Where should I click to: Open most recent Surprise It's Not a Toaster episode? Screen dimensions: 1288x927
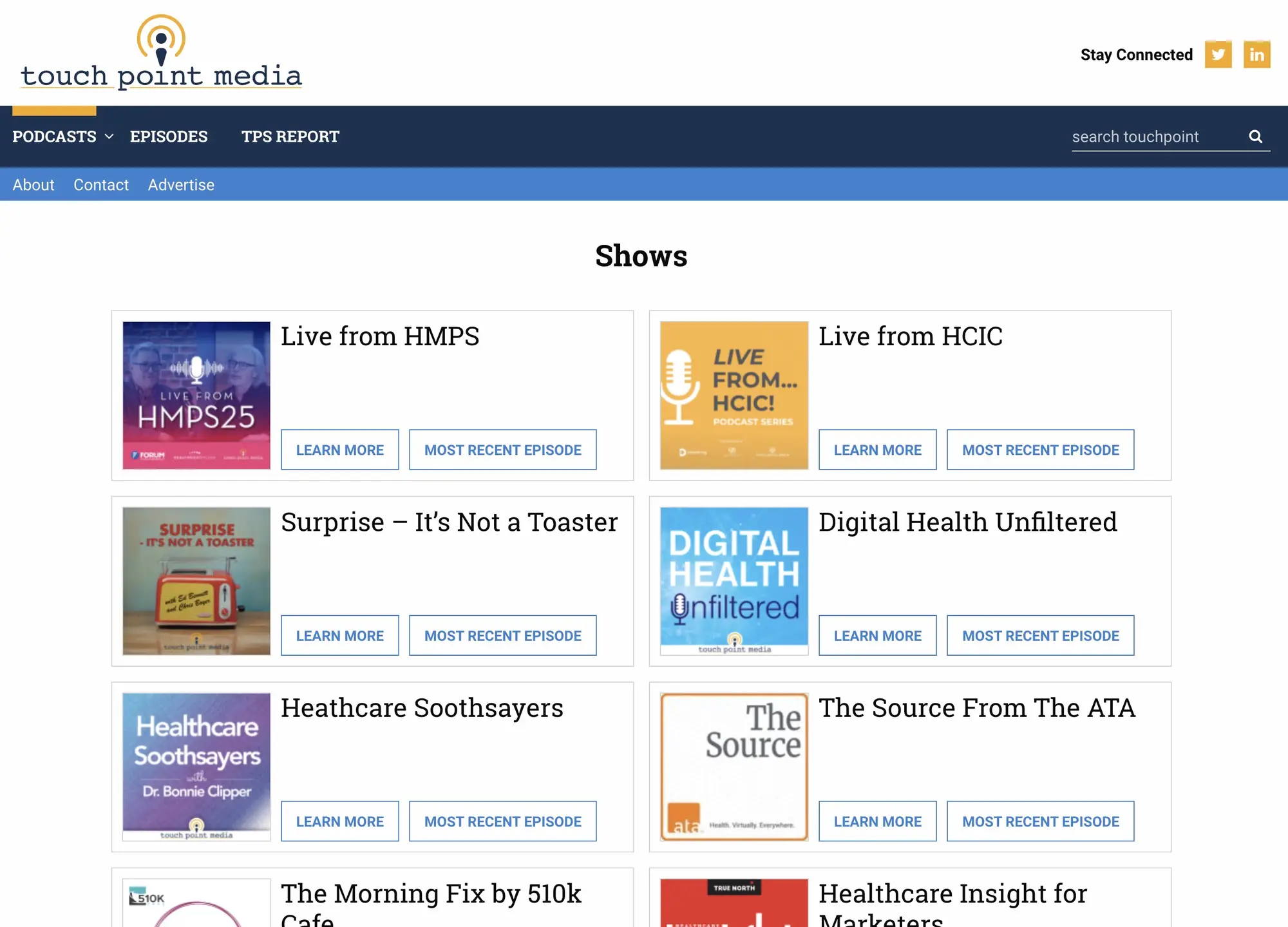(503, 635)
